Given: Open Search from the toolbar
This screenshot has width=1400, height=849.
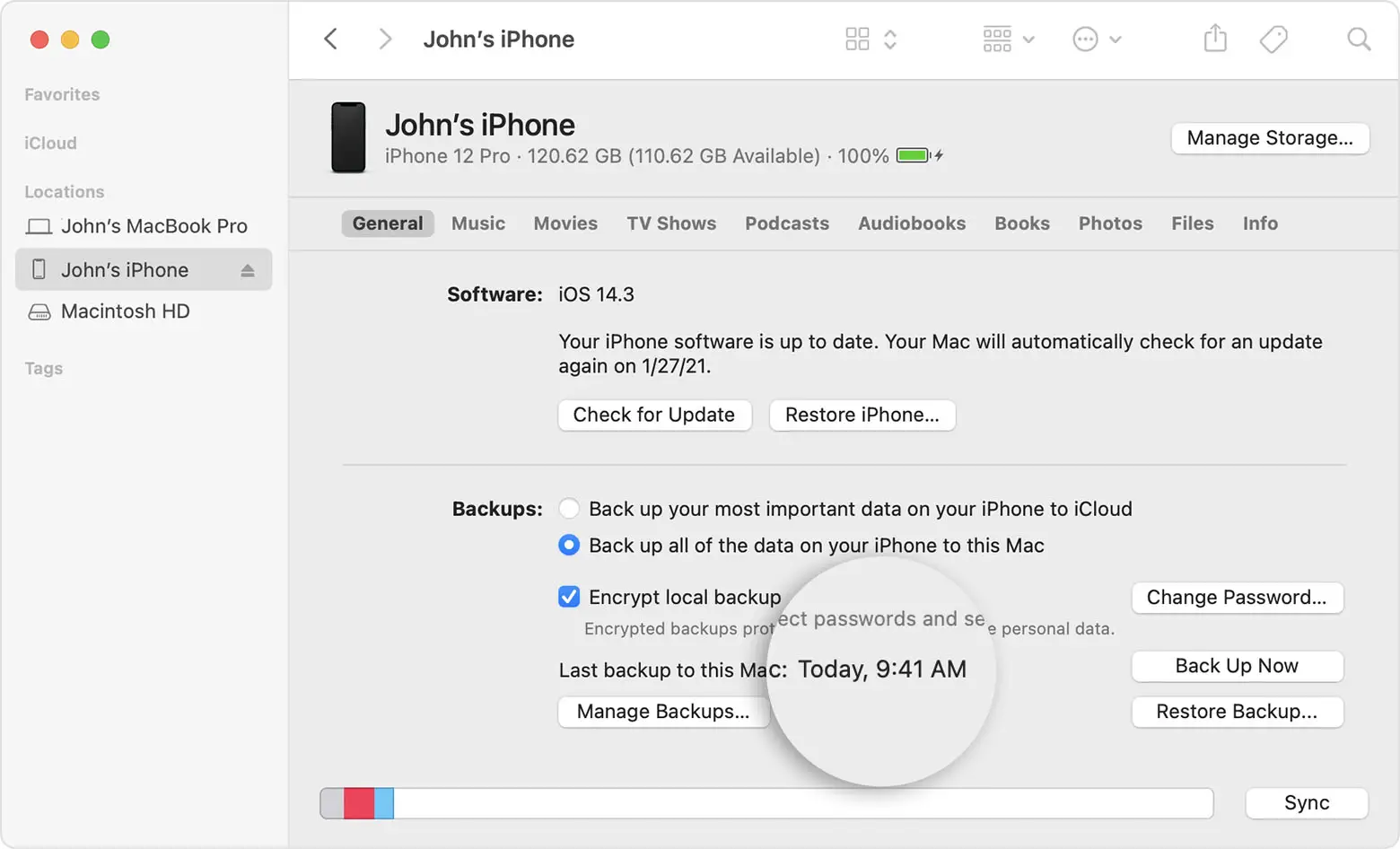Looking at the screenshot, I should coord(1358,39).
